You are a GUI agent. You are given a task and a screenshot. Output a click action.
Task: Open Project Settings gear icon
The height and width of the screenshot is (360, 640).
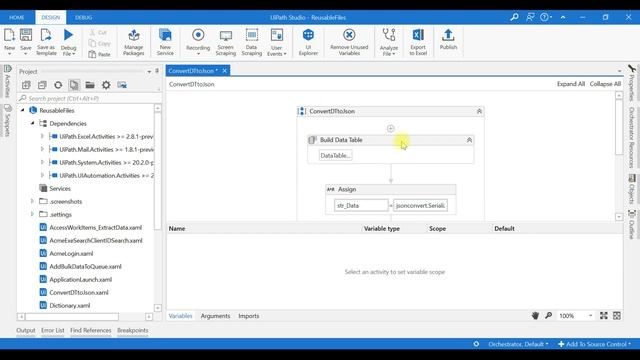(x=106, y=85)
